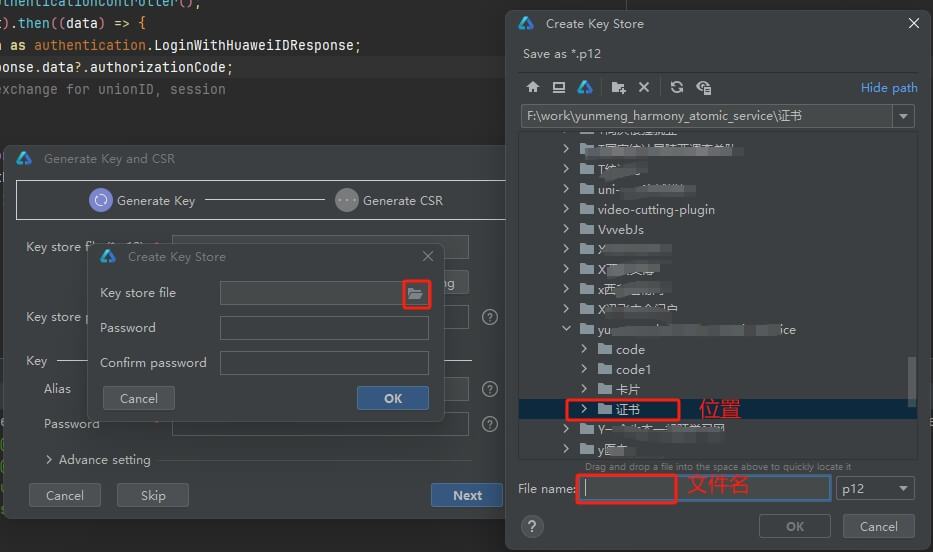Click the Generate Key step icon

pos(101,200)
